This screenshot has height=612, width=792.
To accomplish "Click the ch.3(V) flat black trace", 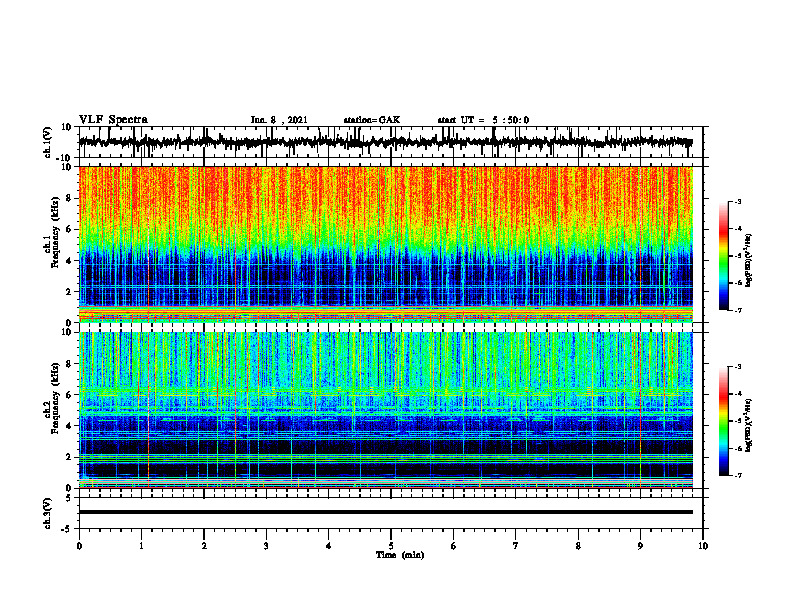I will coord(386,512).
